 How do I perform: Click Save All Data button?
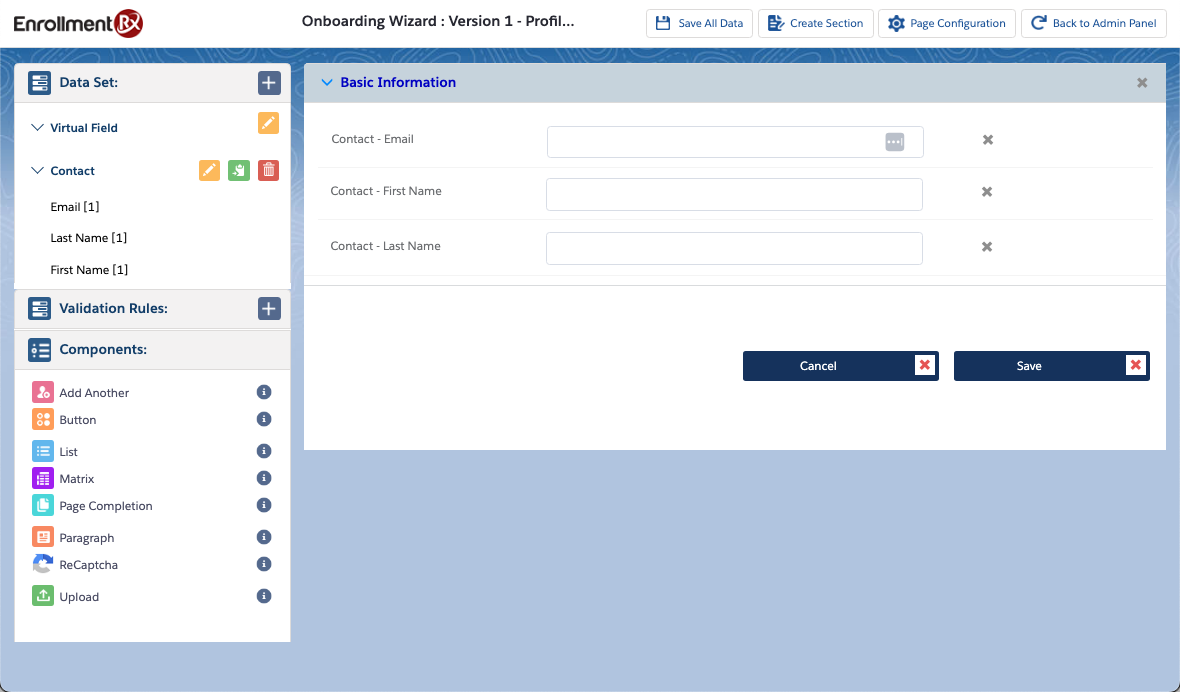699,23
